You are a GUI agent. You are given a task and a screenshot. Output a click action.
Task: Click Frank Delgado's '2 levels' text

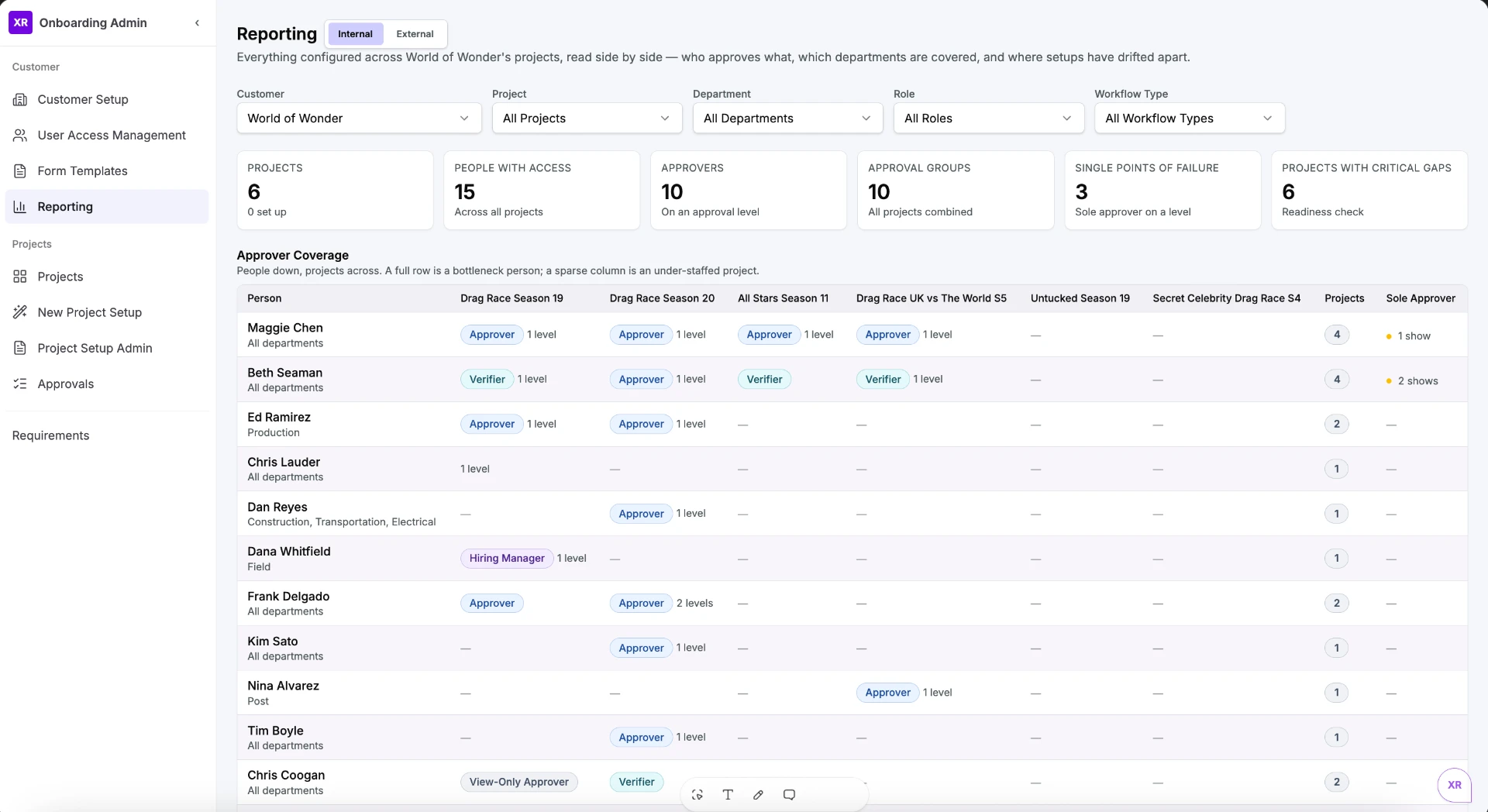(x=694, y=604)
